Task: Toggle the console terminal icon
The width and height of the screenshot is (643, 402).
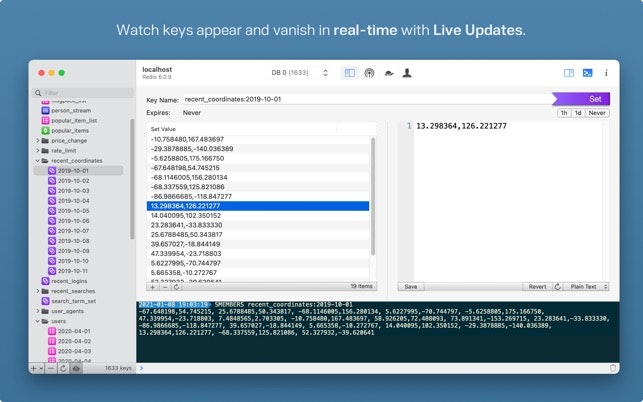Action: tap(588, 73)
